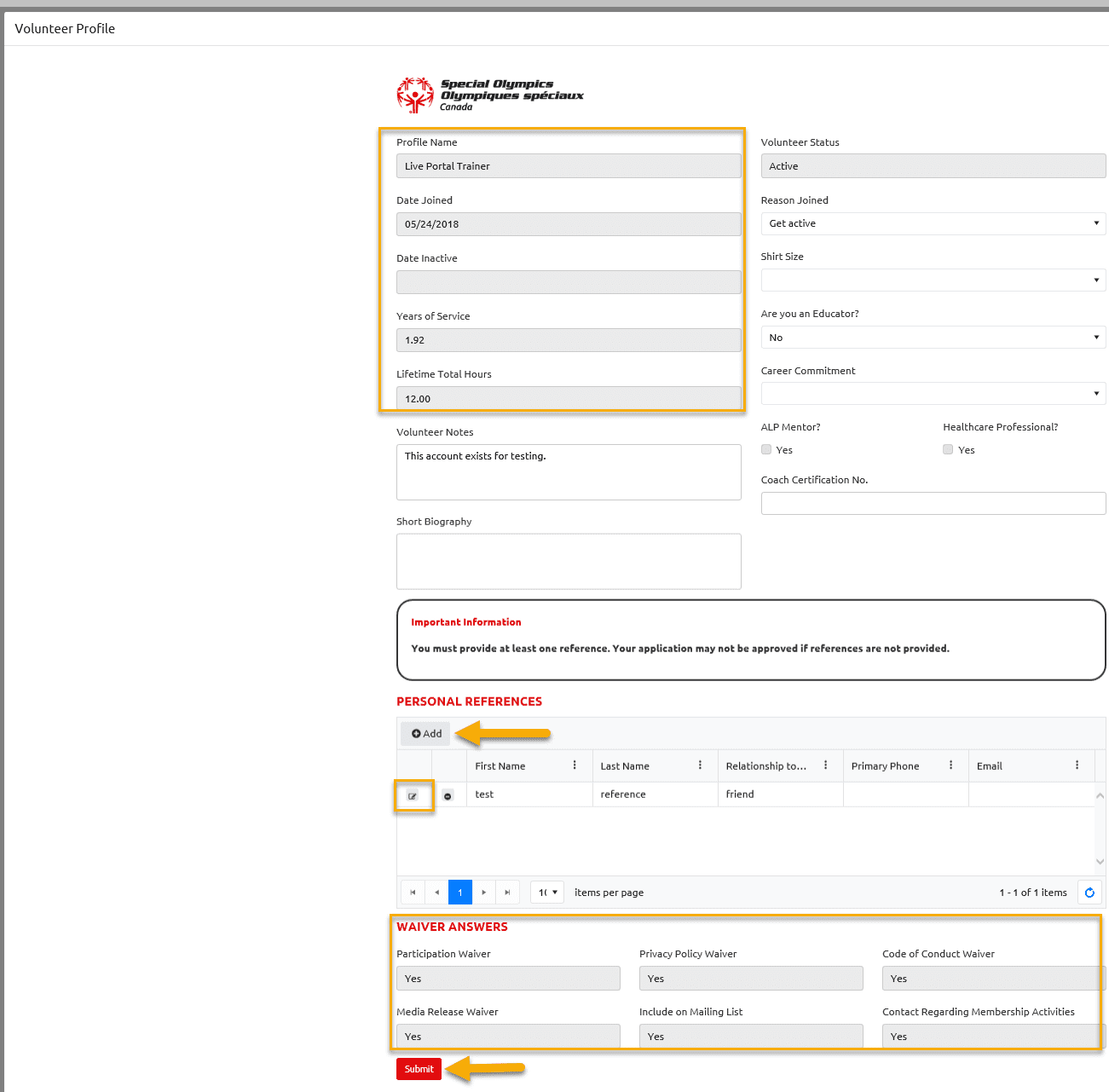Click the Contact Regarding Membership Activities field
Viewport: 1109px width, 1092px height.
[x=994, y=1037]
